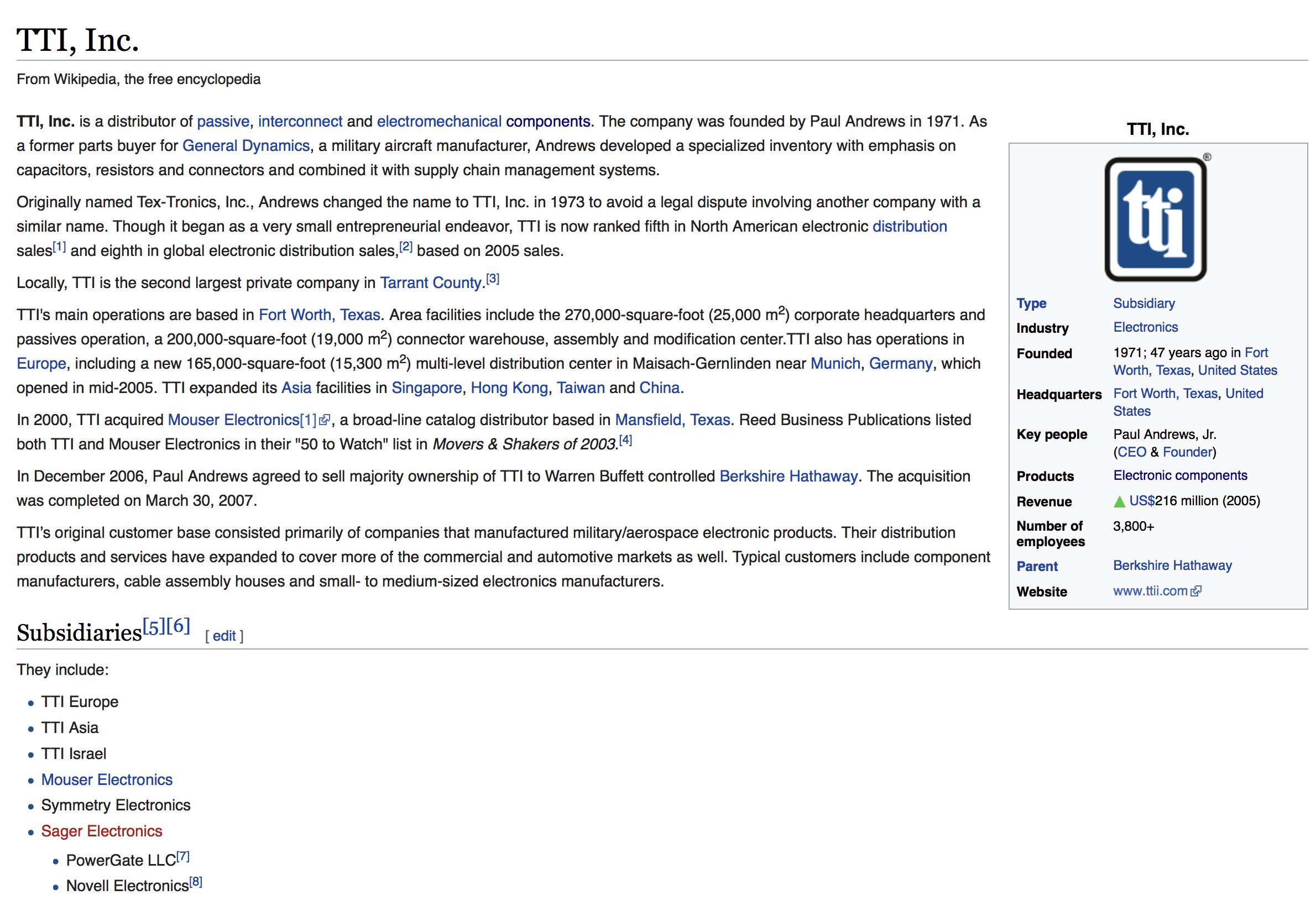The width and height of the screenshot is (1316, 911).
Task: Follow the Europe link
Action: click(x=41, y=364)
